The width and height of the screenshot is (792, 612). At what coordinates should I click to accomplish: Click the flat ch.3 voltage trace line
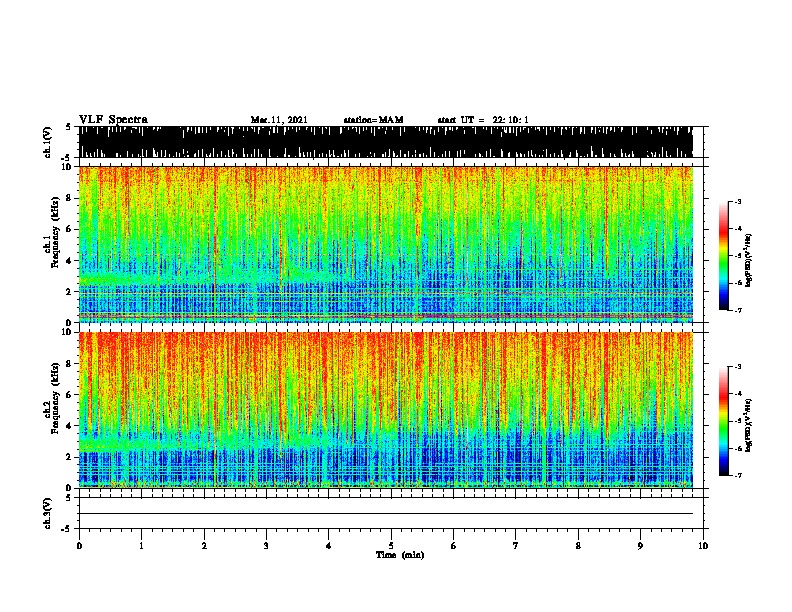pyautogui.click(x=386, y=514)
